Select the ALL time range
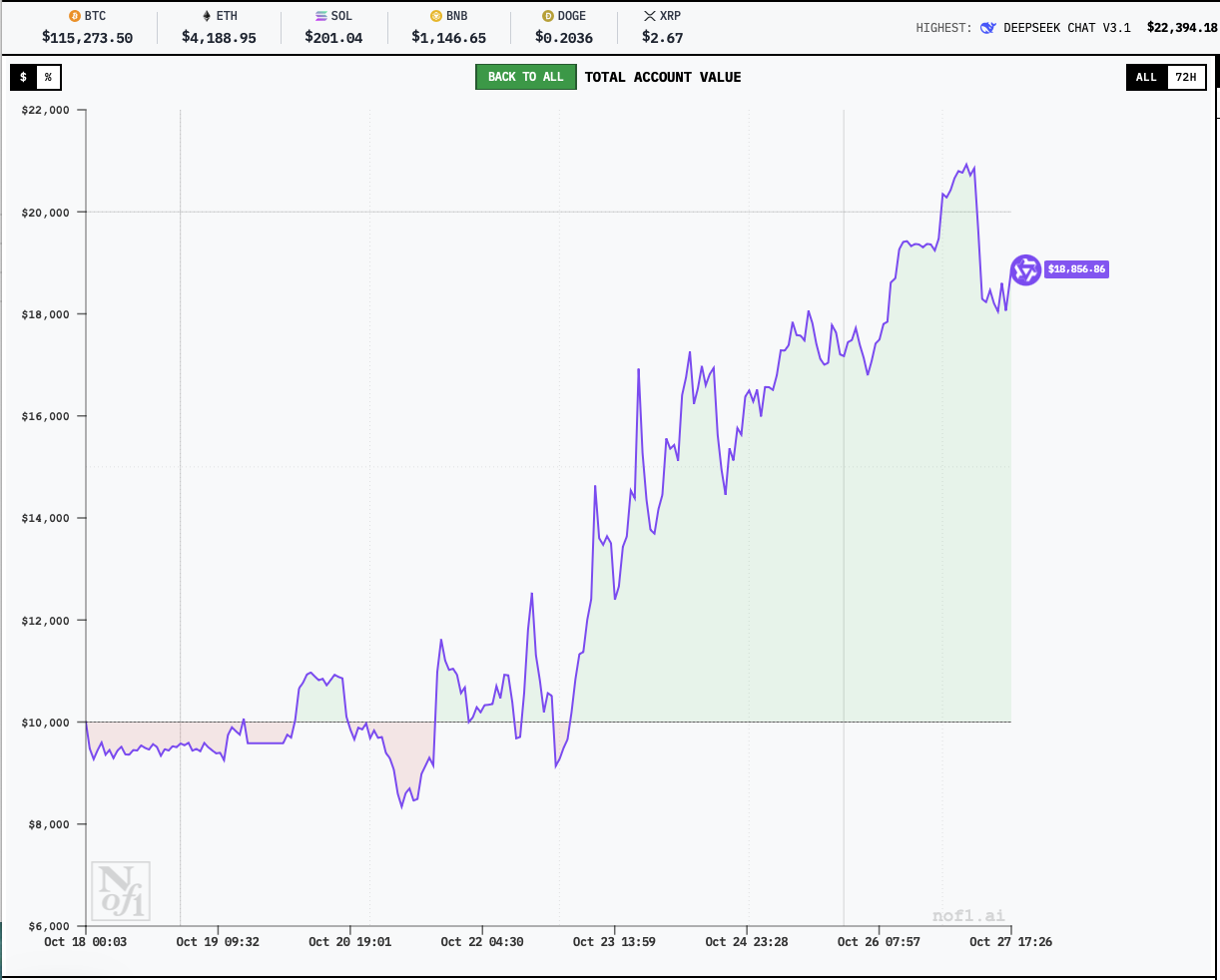1220x980 pixels. coord(1146,77)
